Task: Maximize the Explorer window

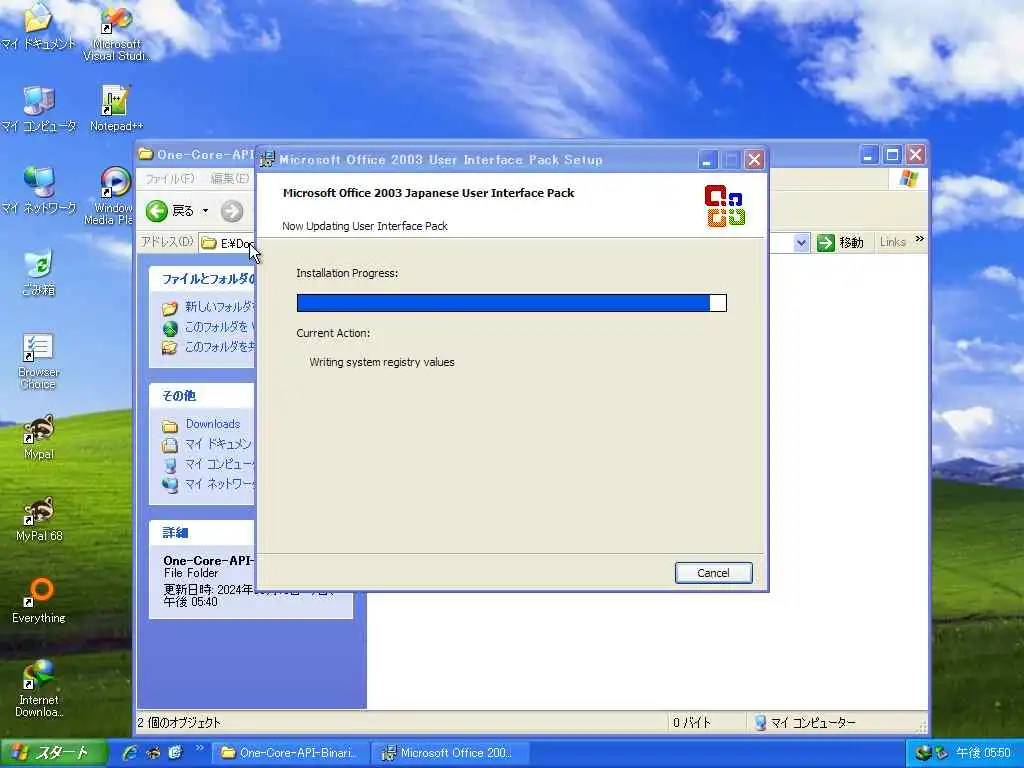Action: [892, 155]
